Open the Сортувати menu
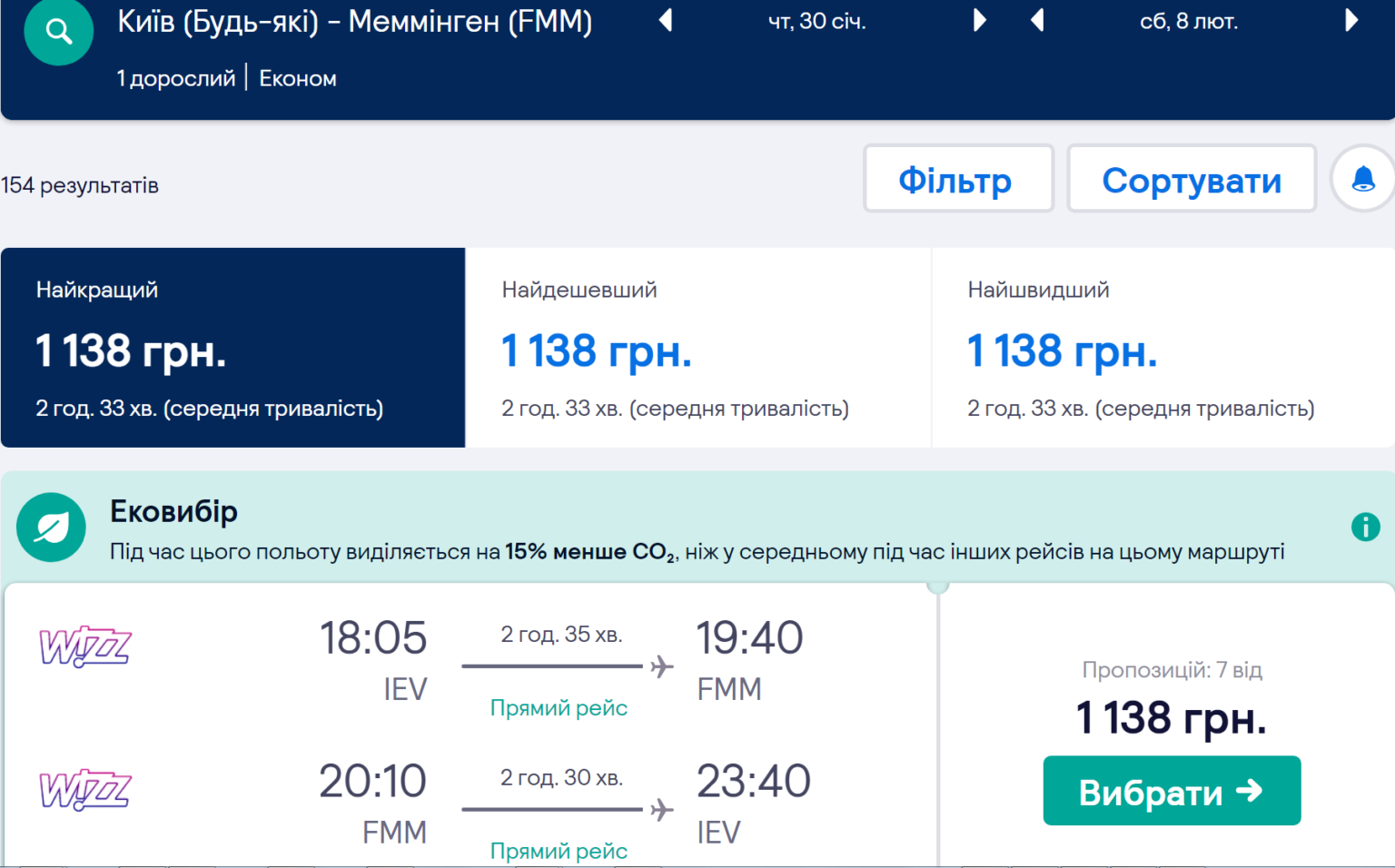 coord(1192,179)
